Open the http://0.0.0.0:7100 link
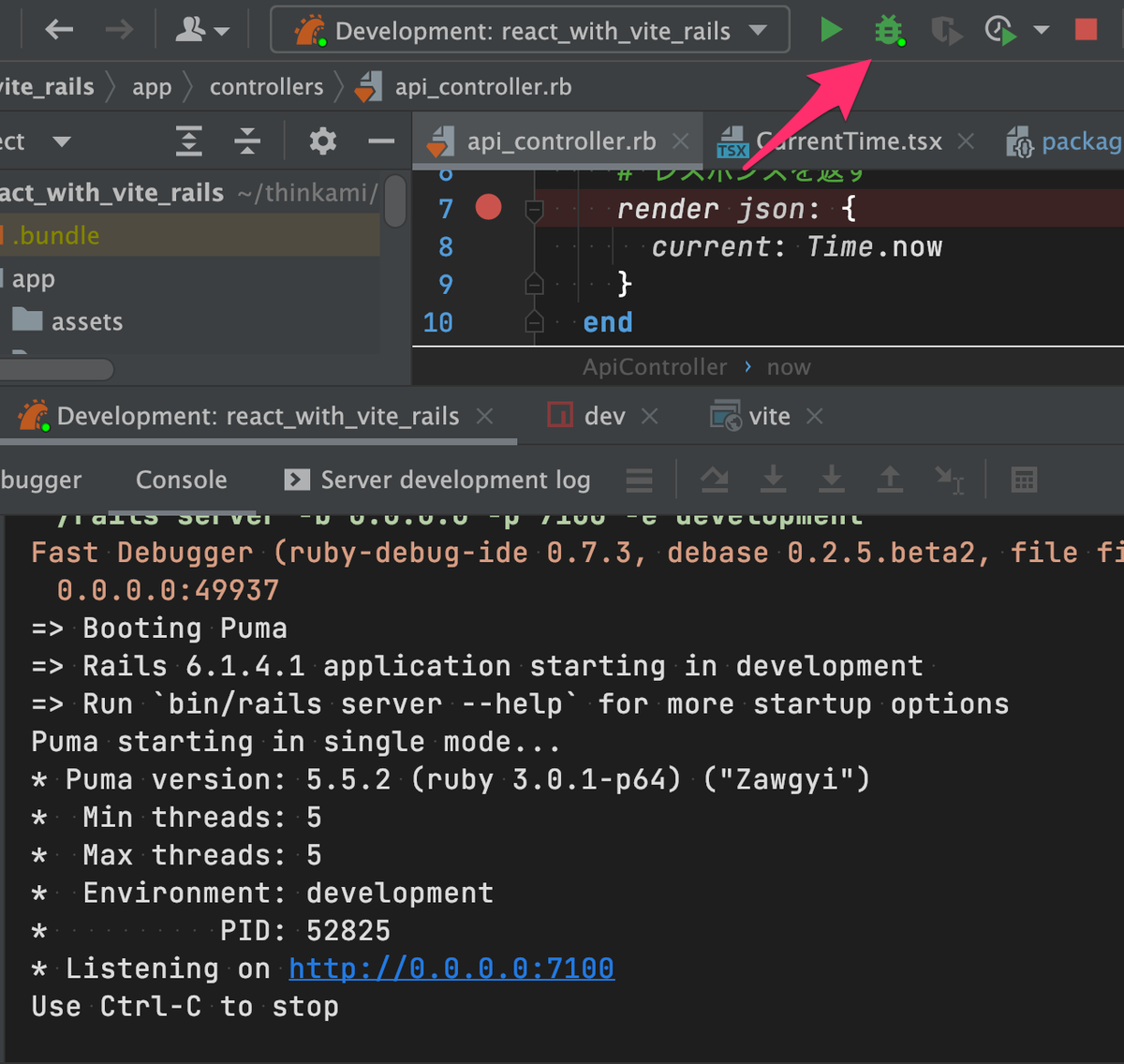This screenshot has height=1064, width=1124. (x=451, y=968)
